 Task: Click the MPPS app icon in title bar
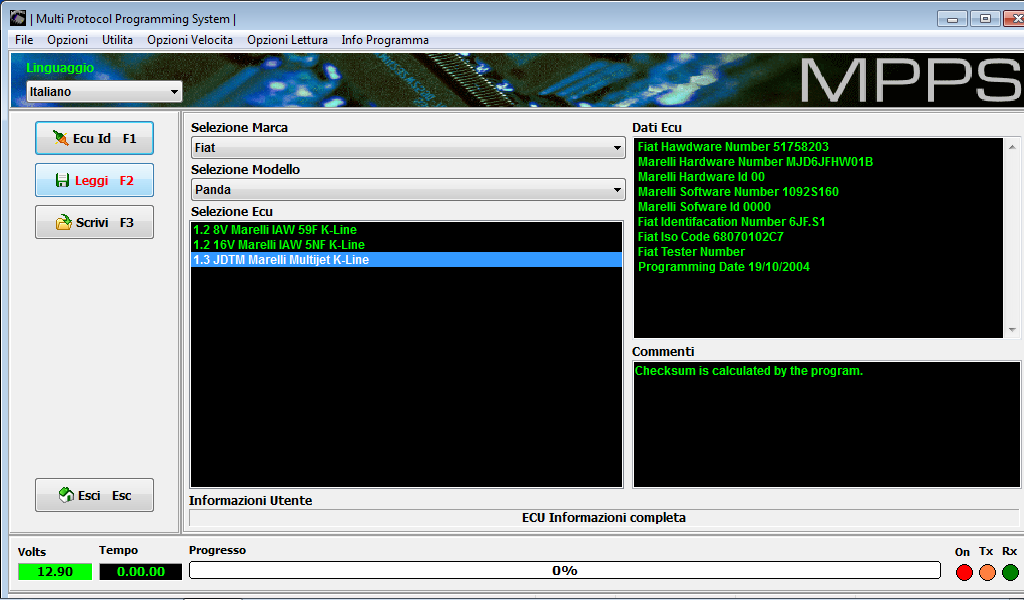(x=18, y=18)
